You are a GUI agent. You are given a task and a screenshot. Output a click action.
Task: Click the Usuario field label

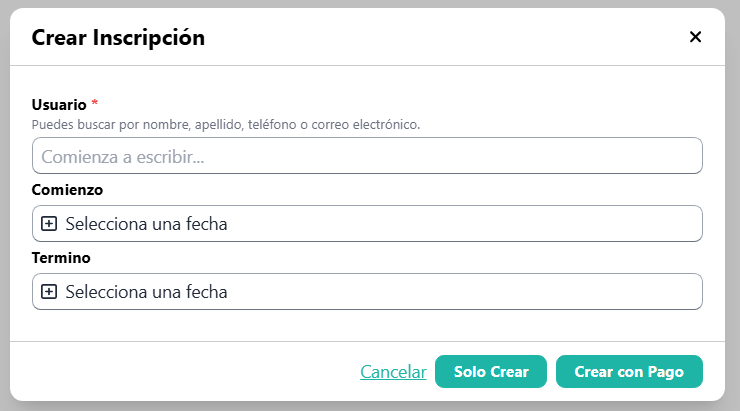coord(59,104)
